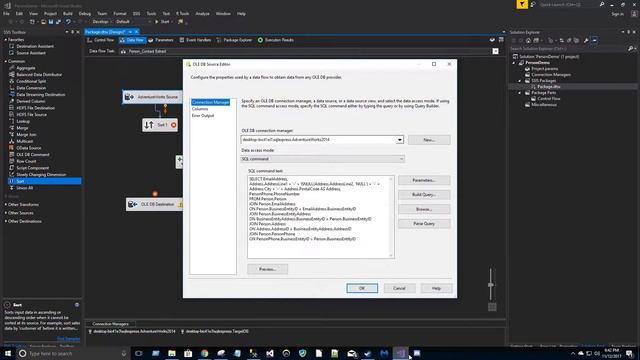Open the Develop configuration dropdown in toolbar
The height and width of the screenshot is (360, 640).
101,22
